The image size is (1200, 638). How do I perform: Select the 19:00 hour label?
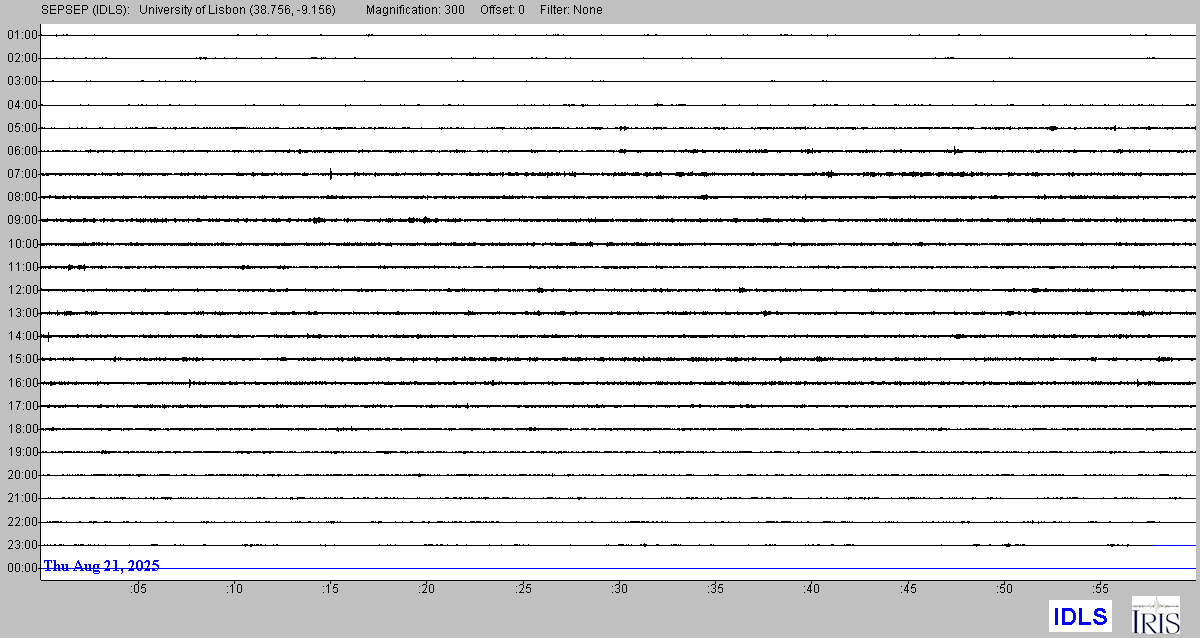22,452
